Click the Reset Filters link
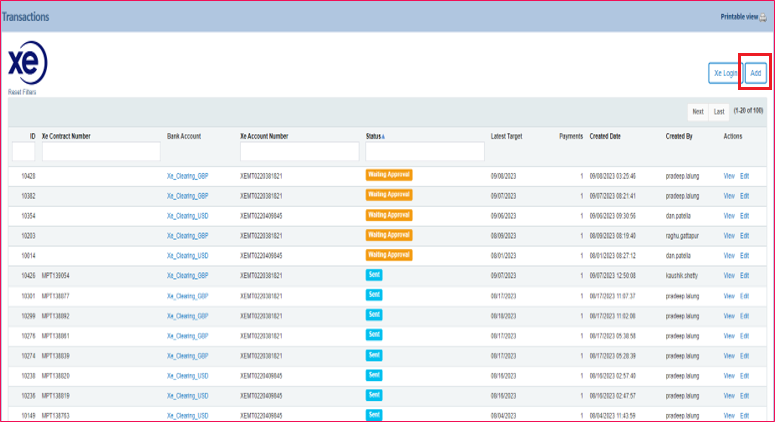 (x=23, y=92)
